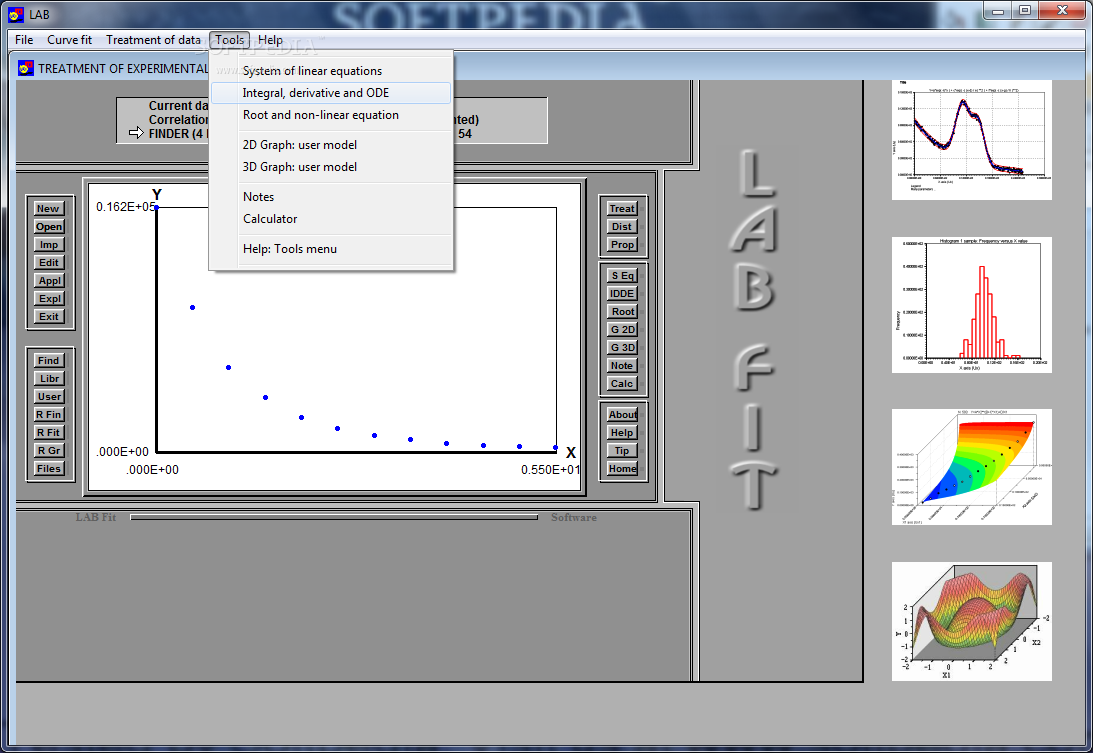Click the Treatment of Experimental window icon
This screenshot has width=1093, height=753.
pos(26,68)
